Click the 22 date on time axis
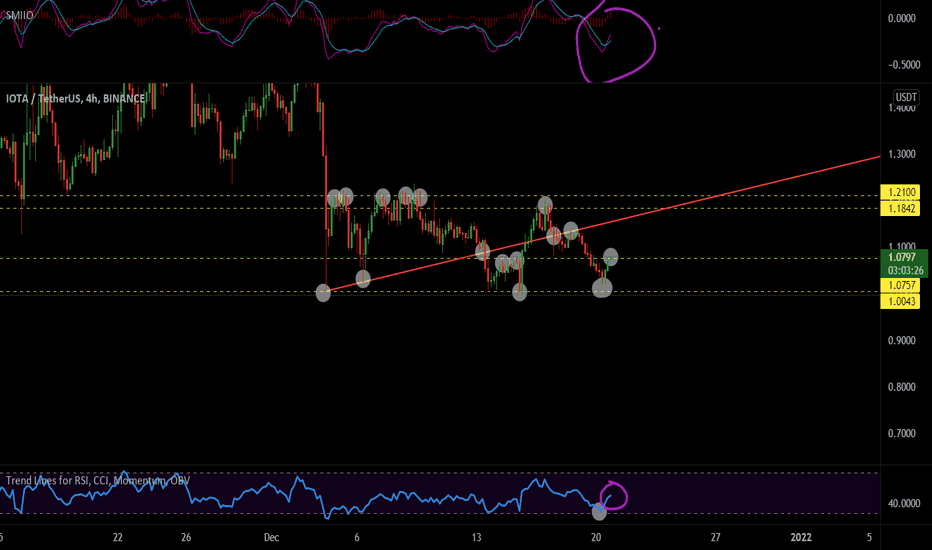 pos(118,538)
